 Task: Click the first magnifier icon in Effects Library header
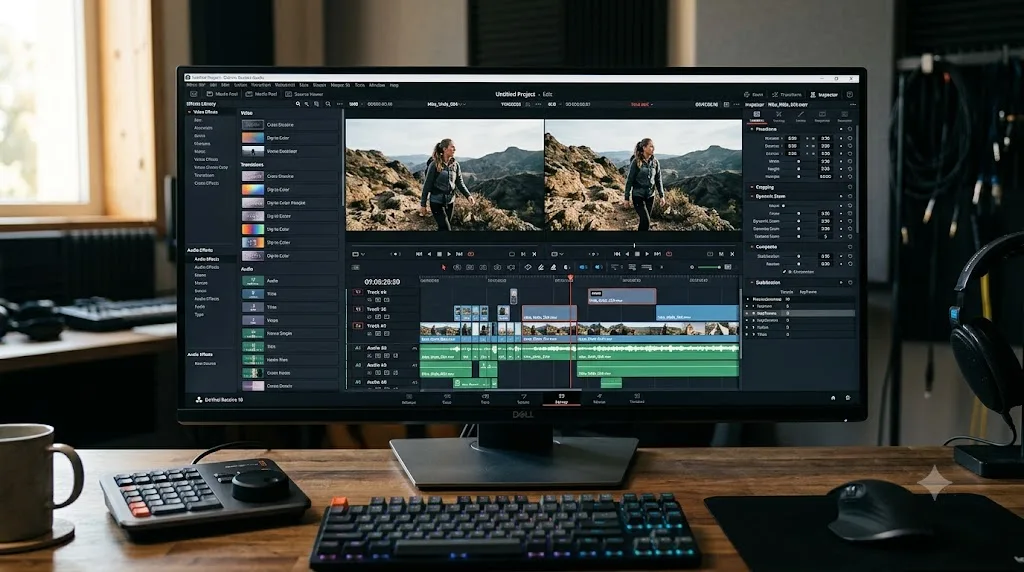point(298,104)
